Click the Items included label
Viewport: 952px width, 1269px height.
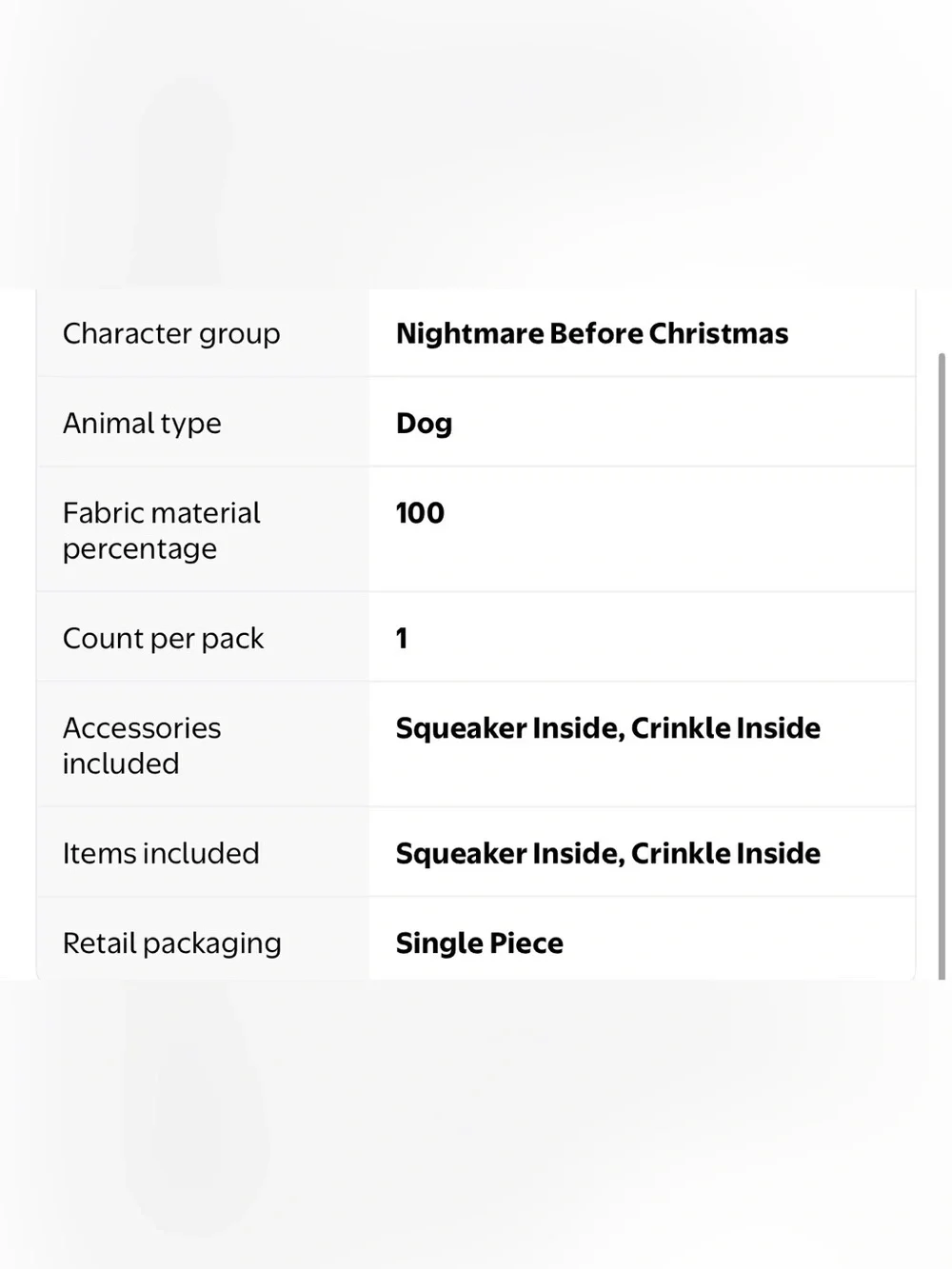(161, 853)
